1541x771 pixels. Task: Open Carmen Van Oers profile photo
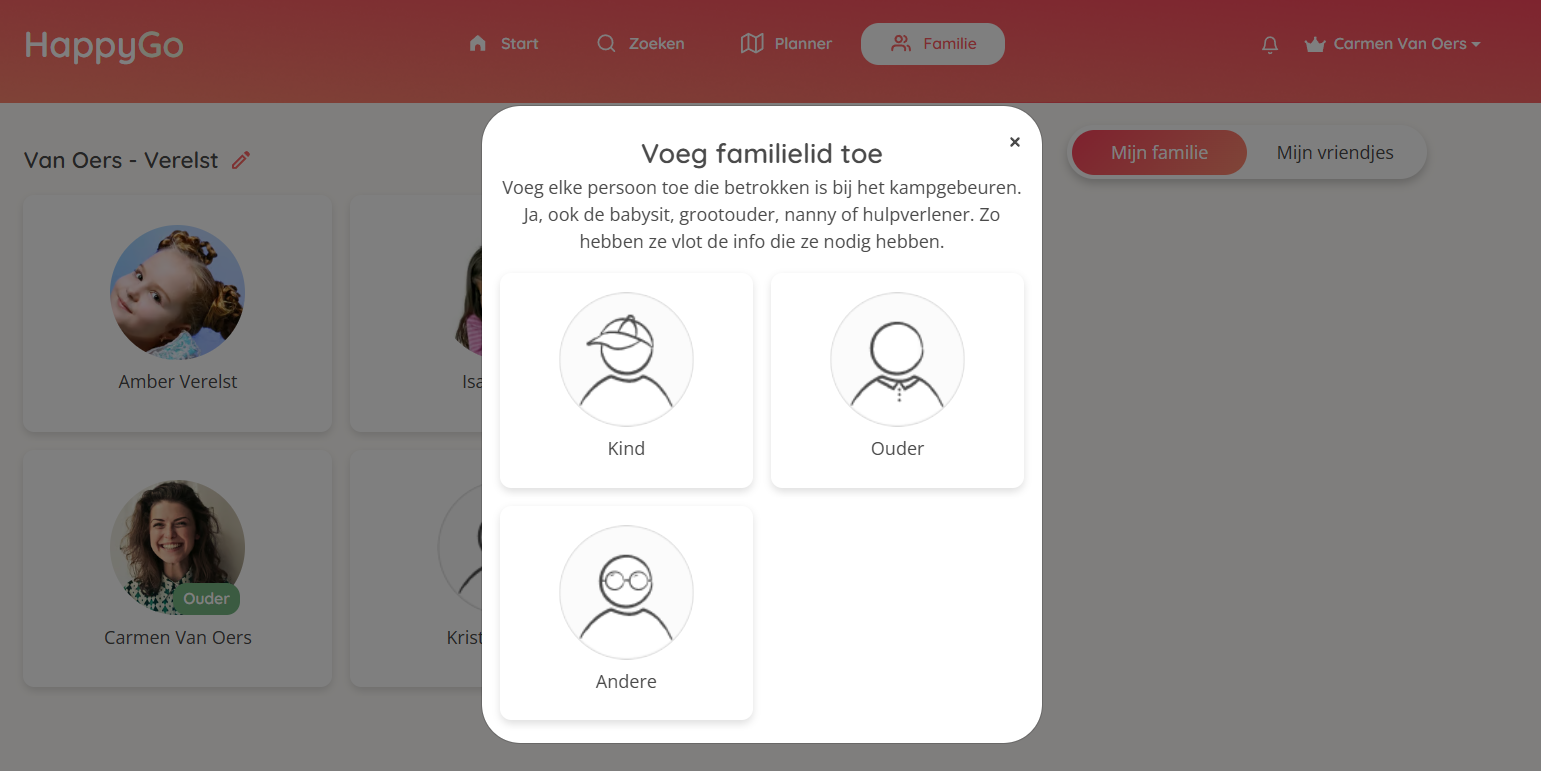click(177, 547)
